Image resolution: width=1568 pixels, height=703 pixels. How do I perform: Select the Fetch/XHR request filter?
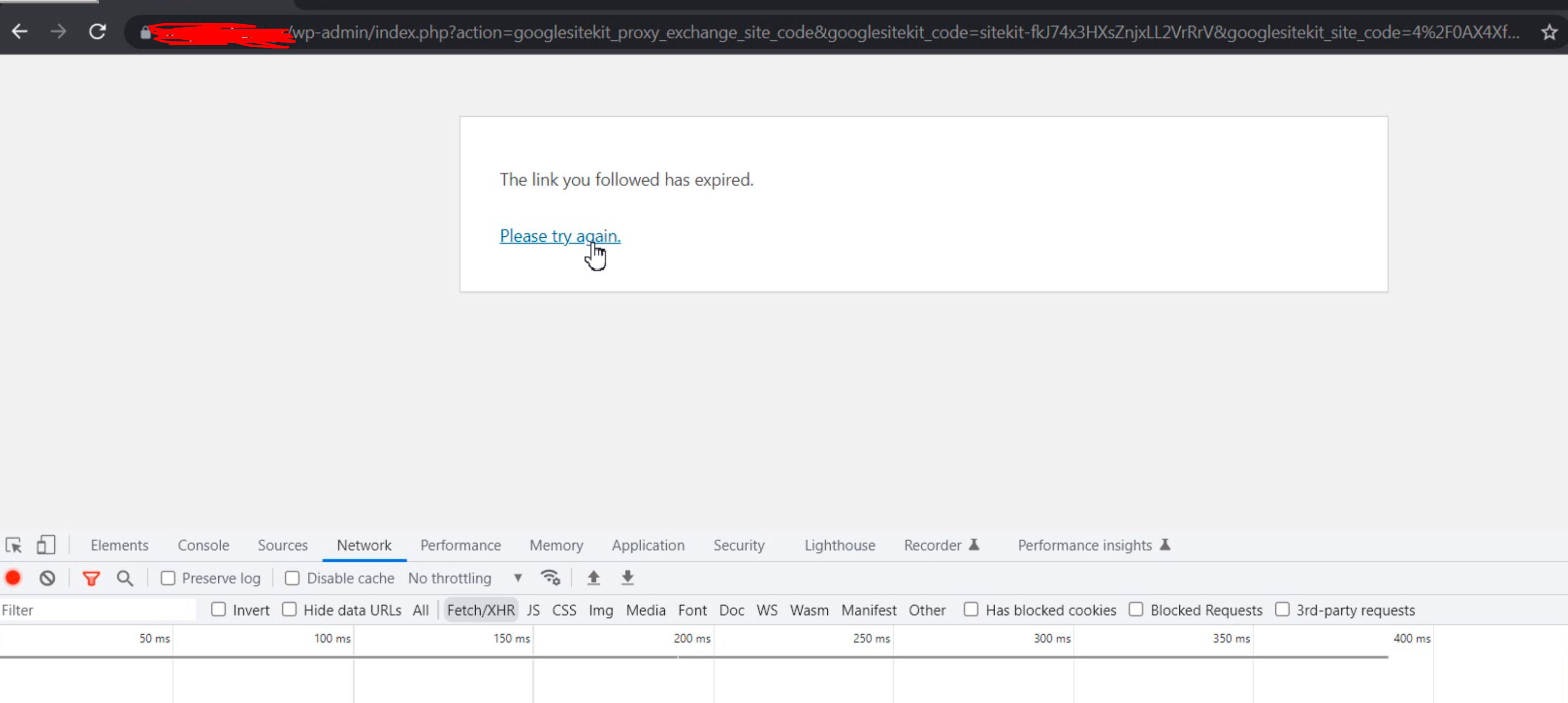(481, 609)
